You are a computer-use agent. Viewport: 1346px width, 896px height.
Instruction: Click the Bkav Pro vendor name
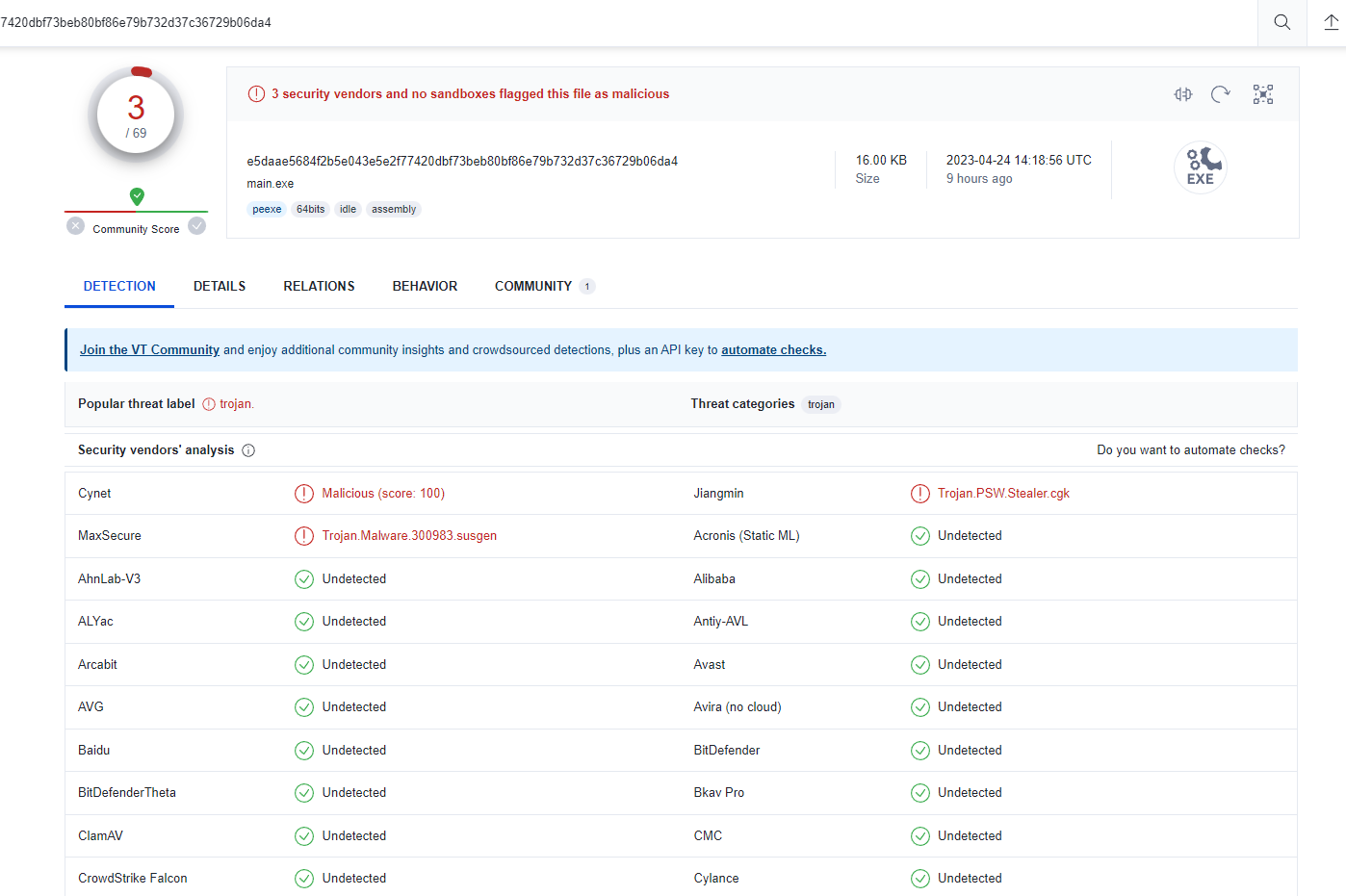point(718,793)
